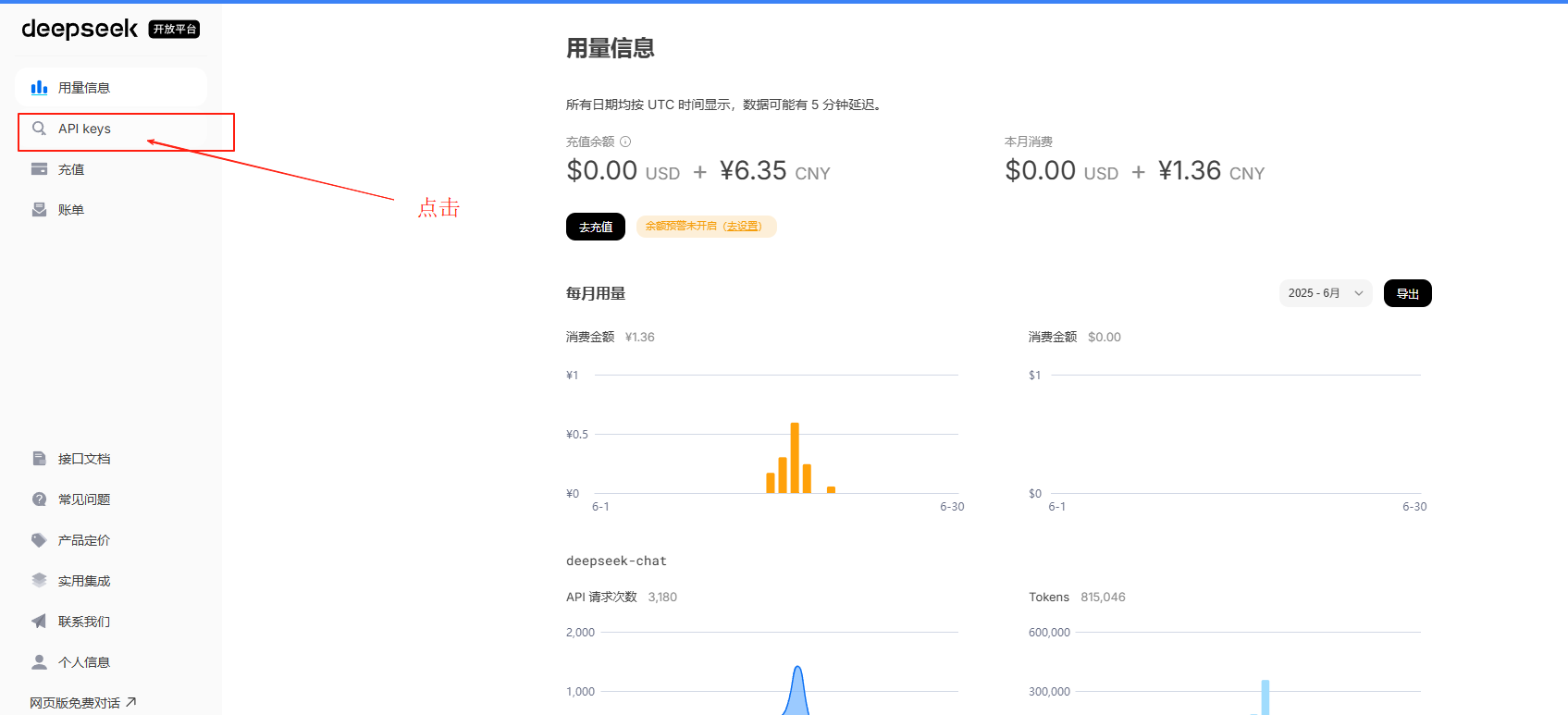Click the 600,000 axis label
The image size is (1568, 715).
point(1049,633)
